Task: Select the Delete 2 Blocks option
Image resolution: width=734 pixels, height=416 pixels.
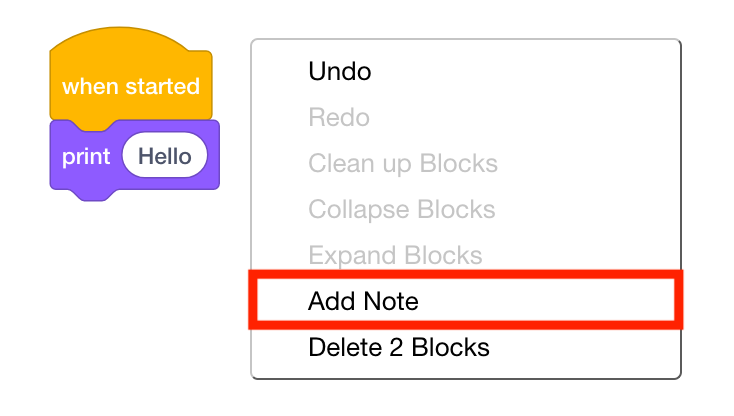Action: (398, 348)
